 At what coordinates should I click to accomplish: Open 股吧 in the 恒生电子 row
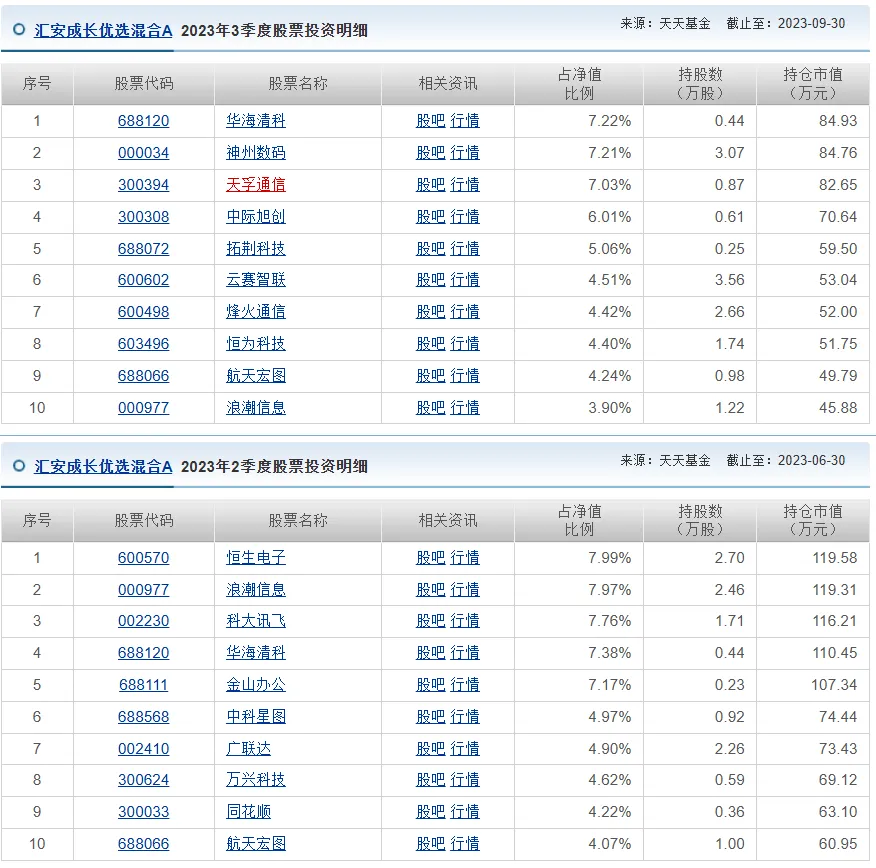pos(431,557)
